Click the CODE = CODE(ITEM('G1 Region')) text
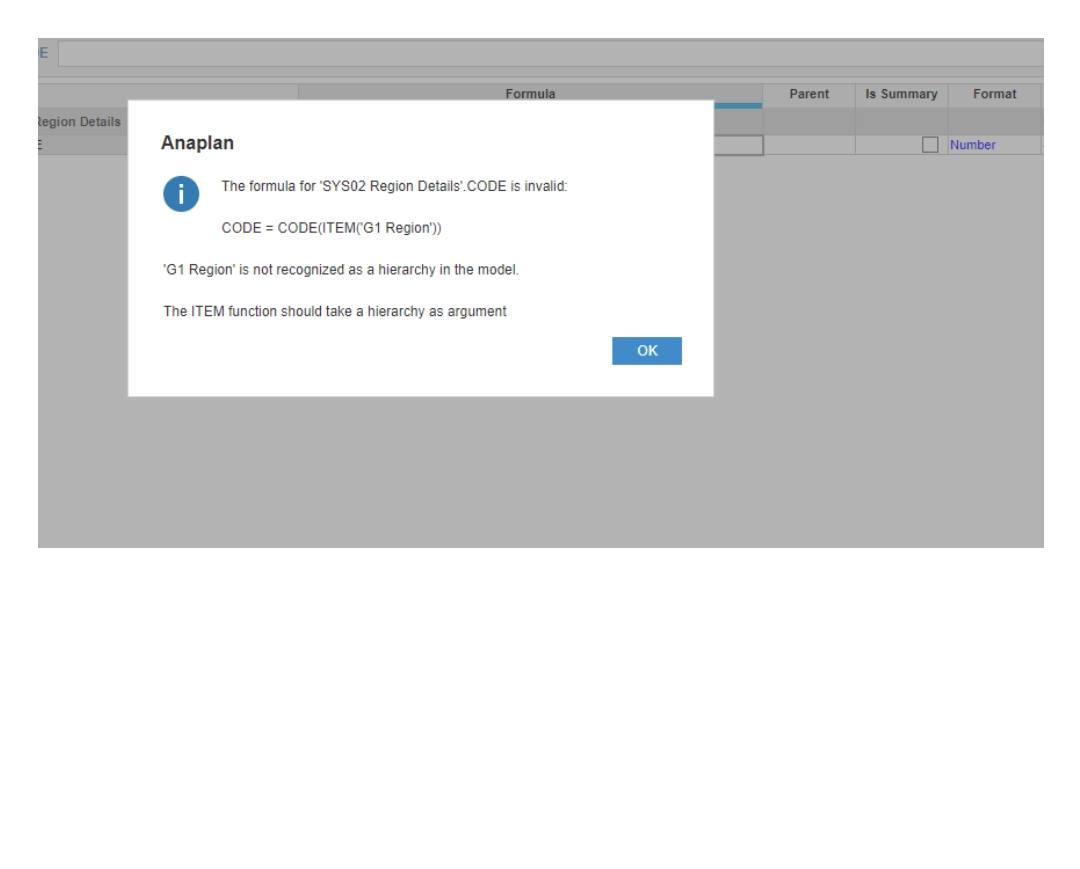The height and width of the screenshot is (869, 1080). click(331, 228)
